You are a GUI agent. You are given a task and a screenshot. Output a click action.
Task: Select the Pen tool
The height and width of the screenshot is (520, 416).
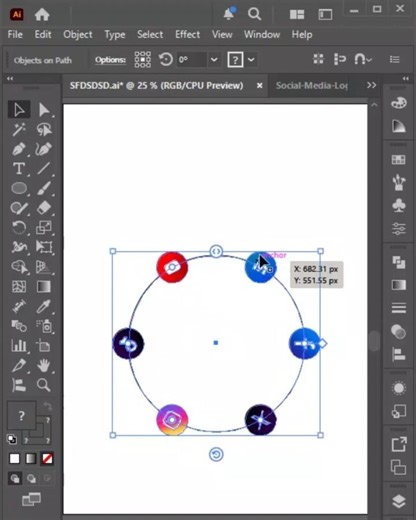coord(19,149)
